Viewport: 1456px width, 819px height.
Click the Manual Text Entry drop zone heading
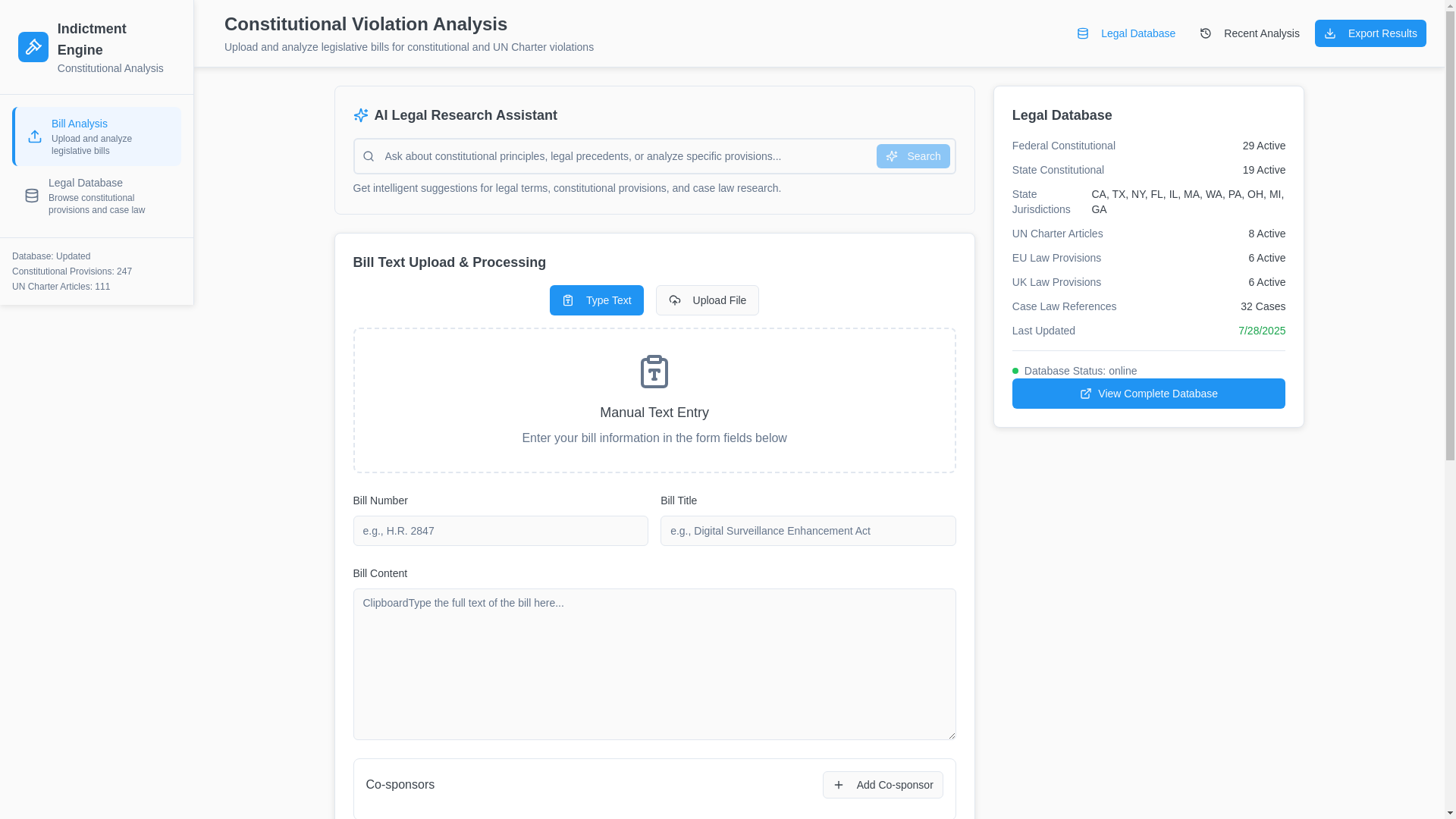click(654, 413)
